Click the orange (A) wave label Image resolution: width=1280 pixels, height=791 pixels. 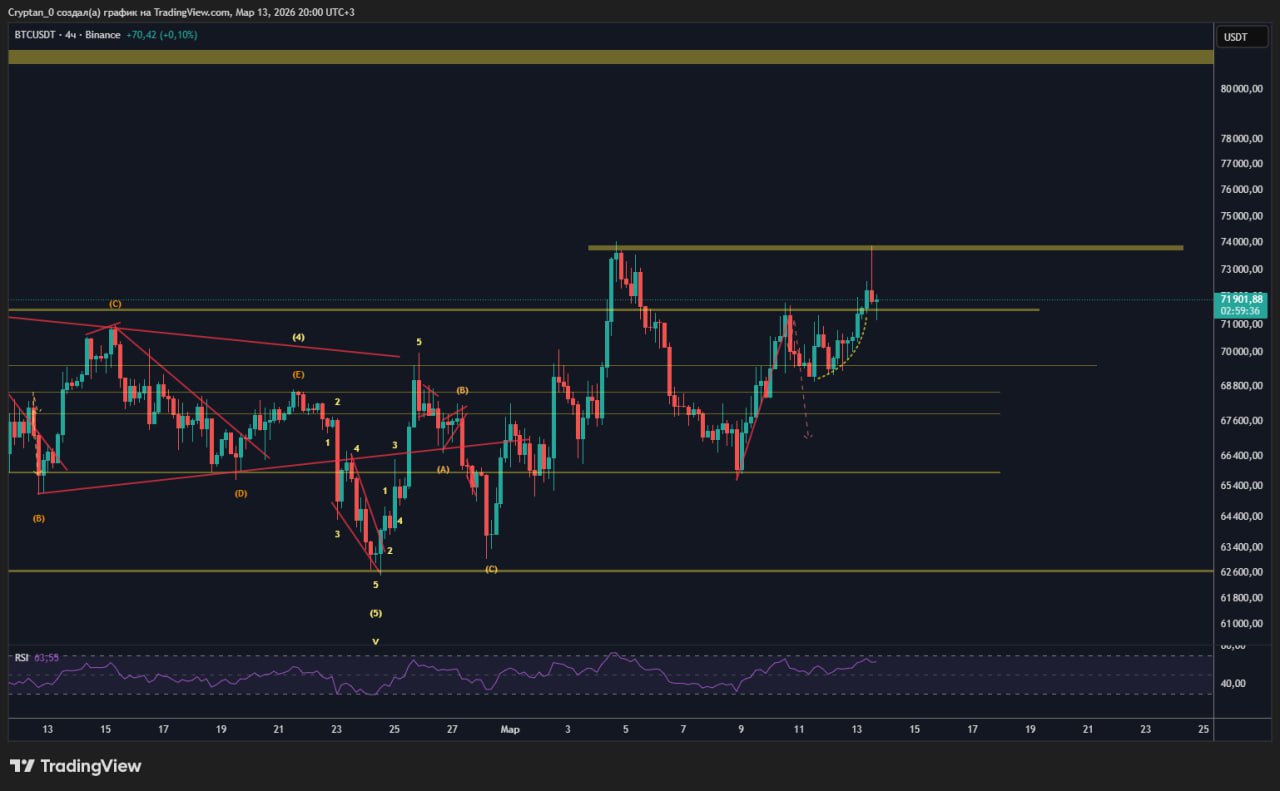tap(443, 468)
